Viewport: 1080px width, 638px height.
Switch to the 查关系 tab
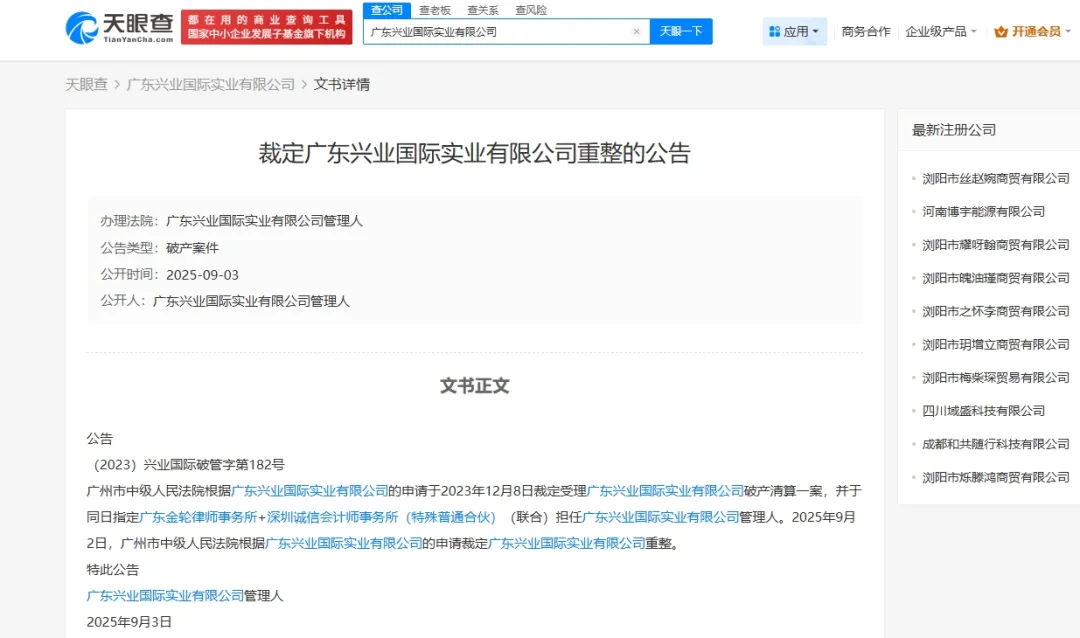pos(483,10)
